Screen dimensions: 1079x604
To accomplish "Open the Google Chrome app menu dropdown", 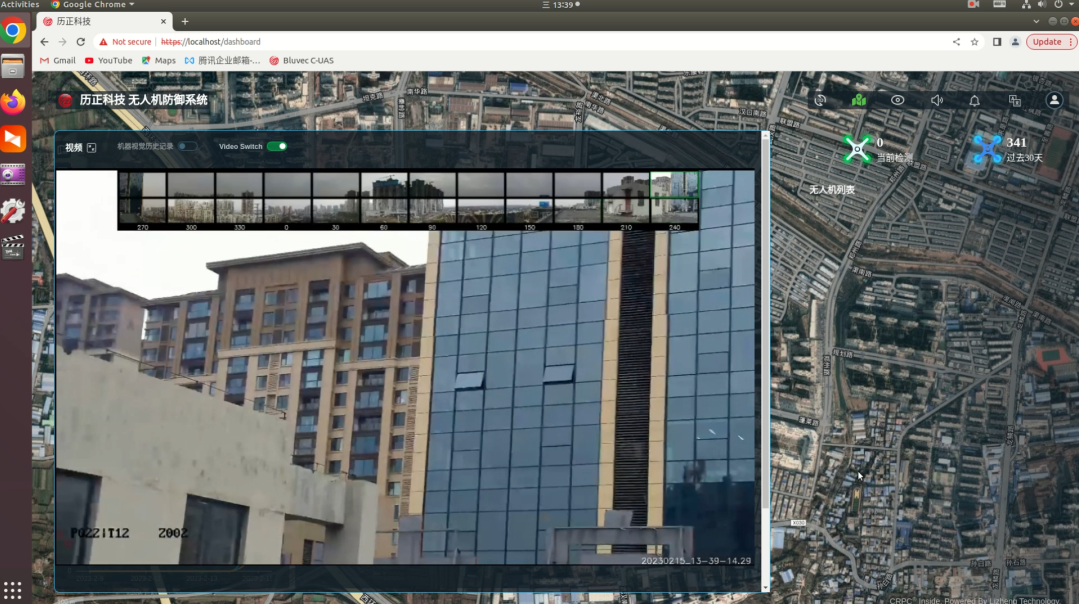I will tap(98, 5).
